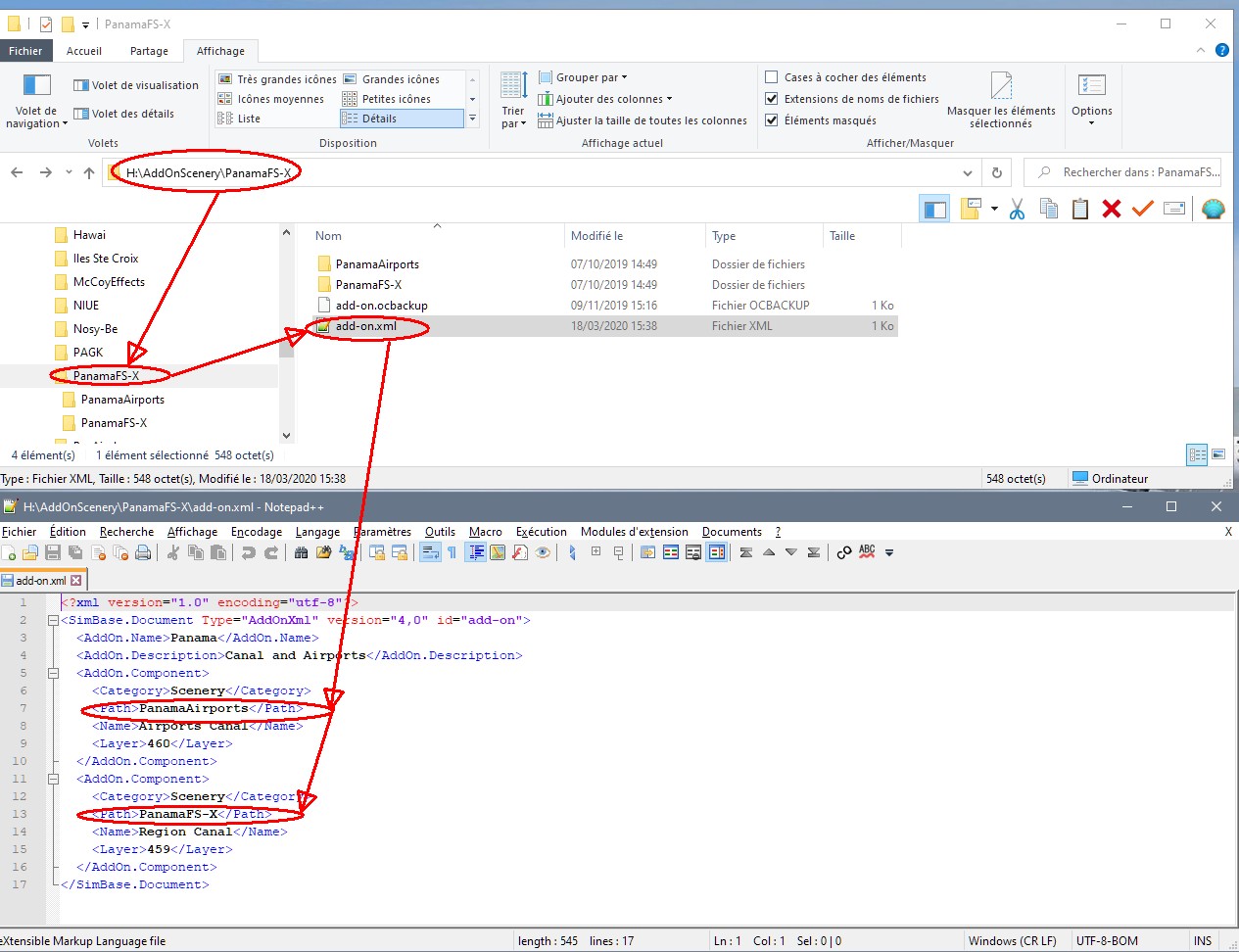Go up one folder level arrow
The image size is (1239, 952).
(89, 172)
